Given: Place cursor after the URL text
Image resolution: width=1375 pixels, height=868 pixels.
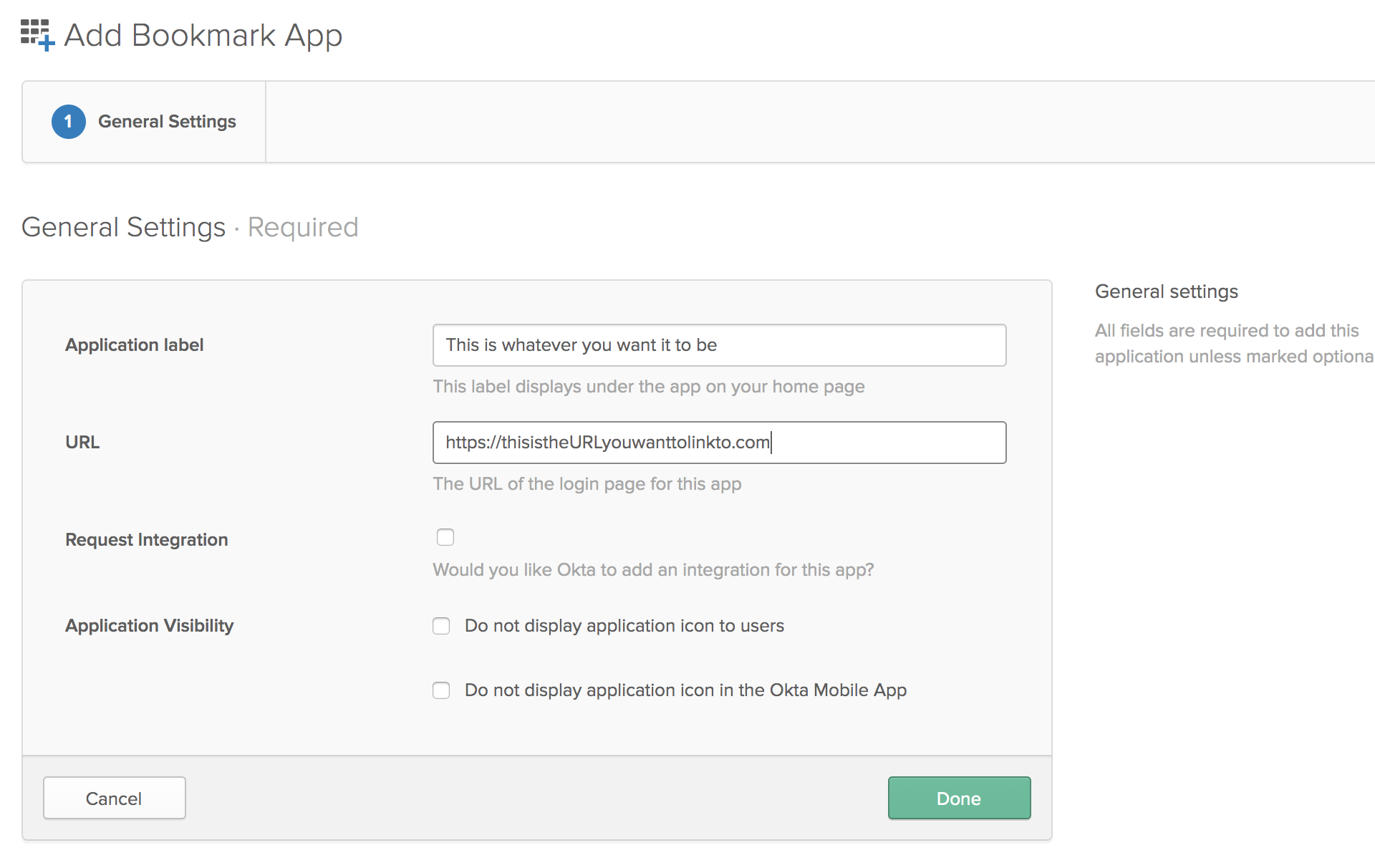Looking at the screenshot, I should click(772, 442).
